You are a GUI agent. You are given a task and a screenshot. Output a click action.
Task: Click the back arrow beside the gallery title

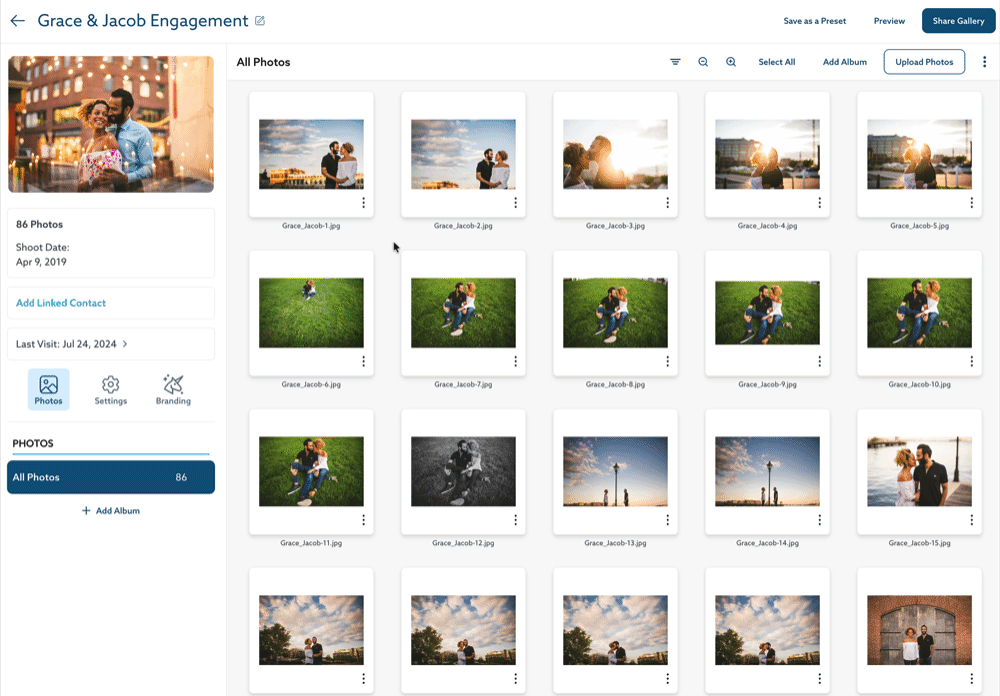click(x=17, y=20)
